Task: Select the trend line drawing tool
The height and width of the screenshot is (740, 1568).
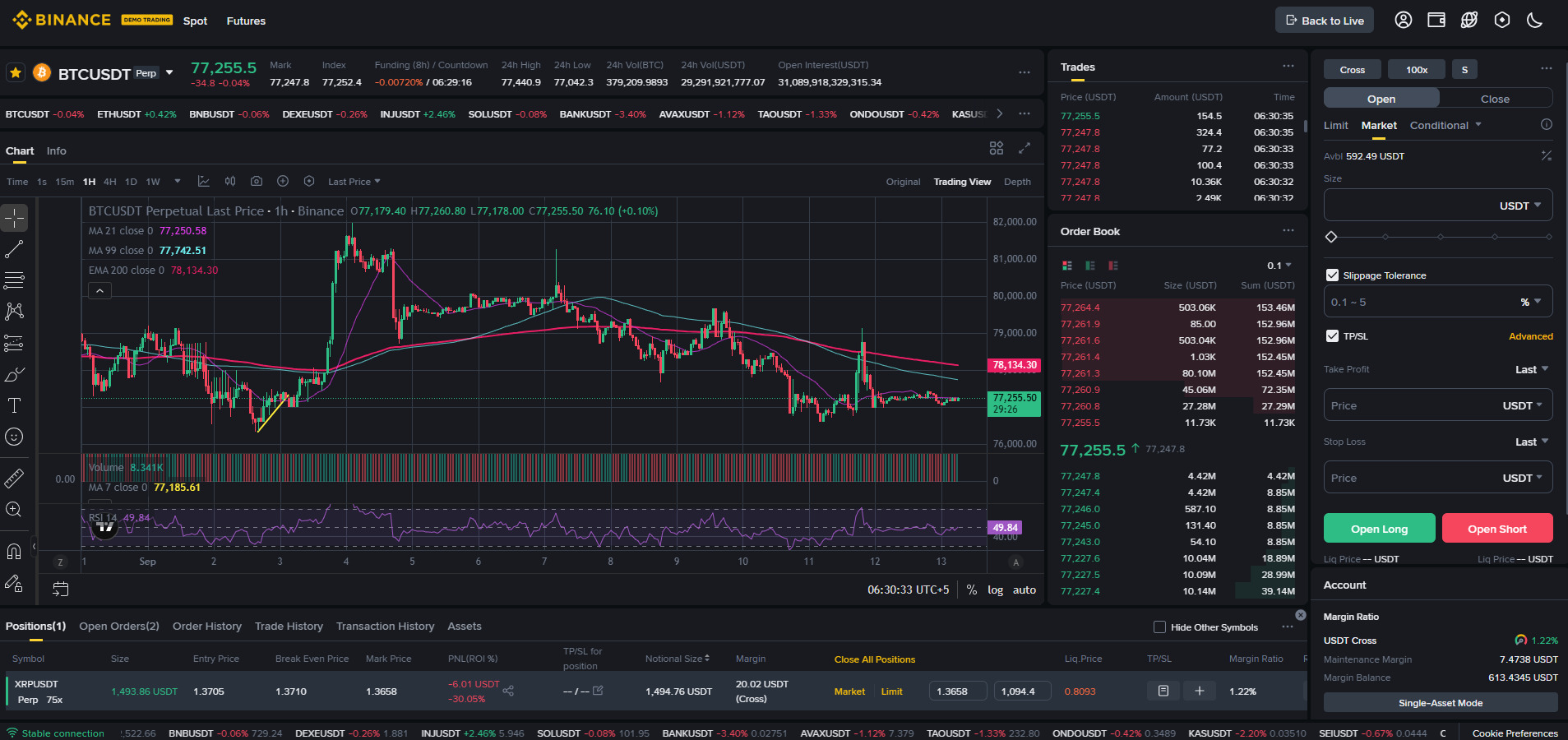Action: pos(14,249)
